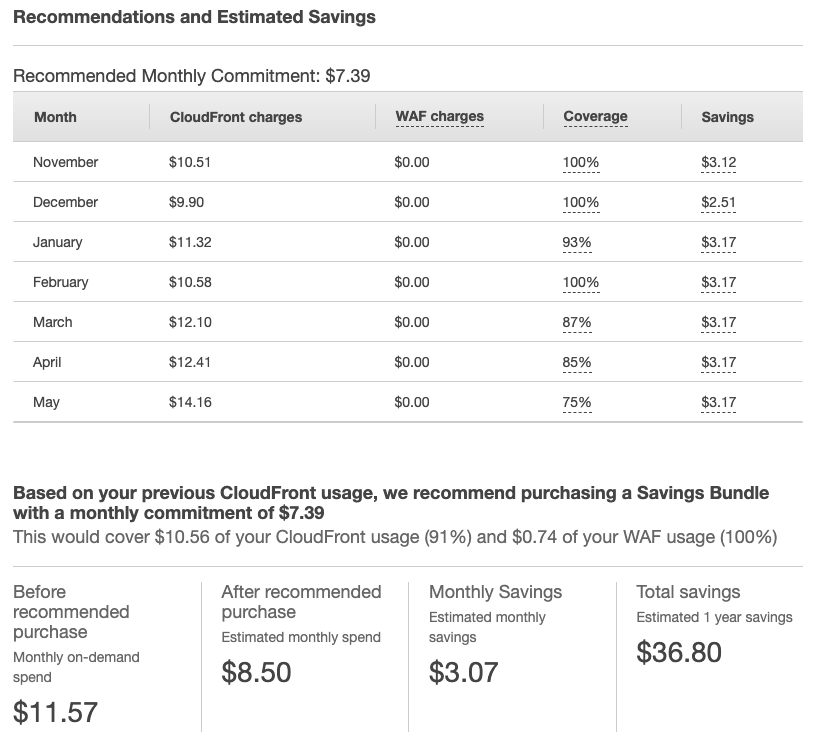Click February's 100% coverage value
Screen dimensions: 823x742
[581, 282]
